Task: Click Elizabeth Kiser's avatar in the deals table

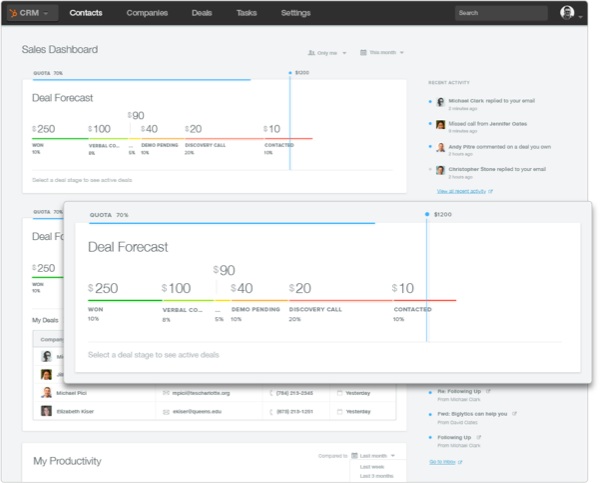Action: [x=46, y=411]
